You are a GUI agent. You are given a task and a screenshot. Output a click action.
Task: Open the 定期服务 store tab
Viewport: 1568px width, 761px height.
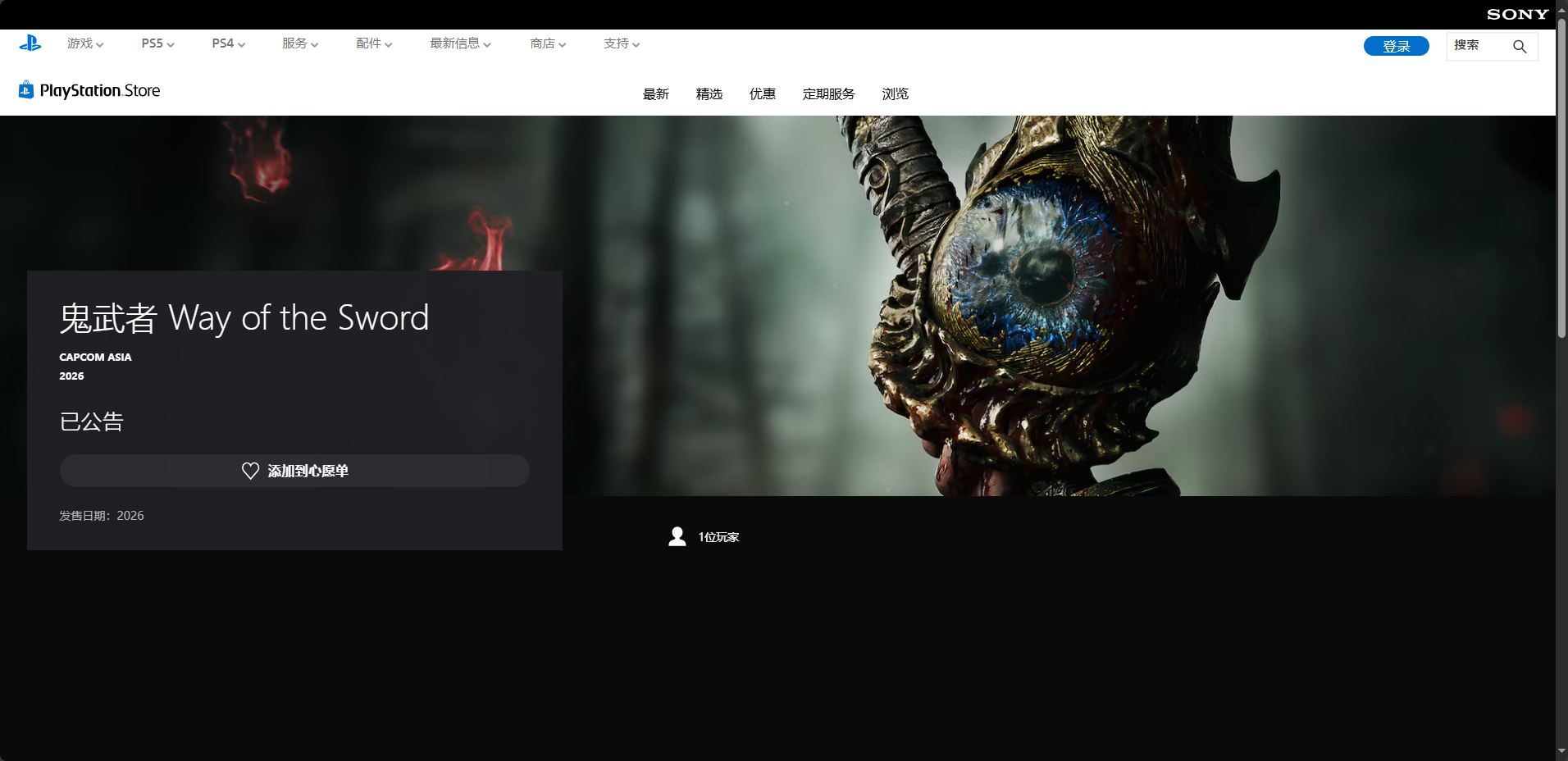coord(829,94)
